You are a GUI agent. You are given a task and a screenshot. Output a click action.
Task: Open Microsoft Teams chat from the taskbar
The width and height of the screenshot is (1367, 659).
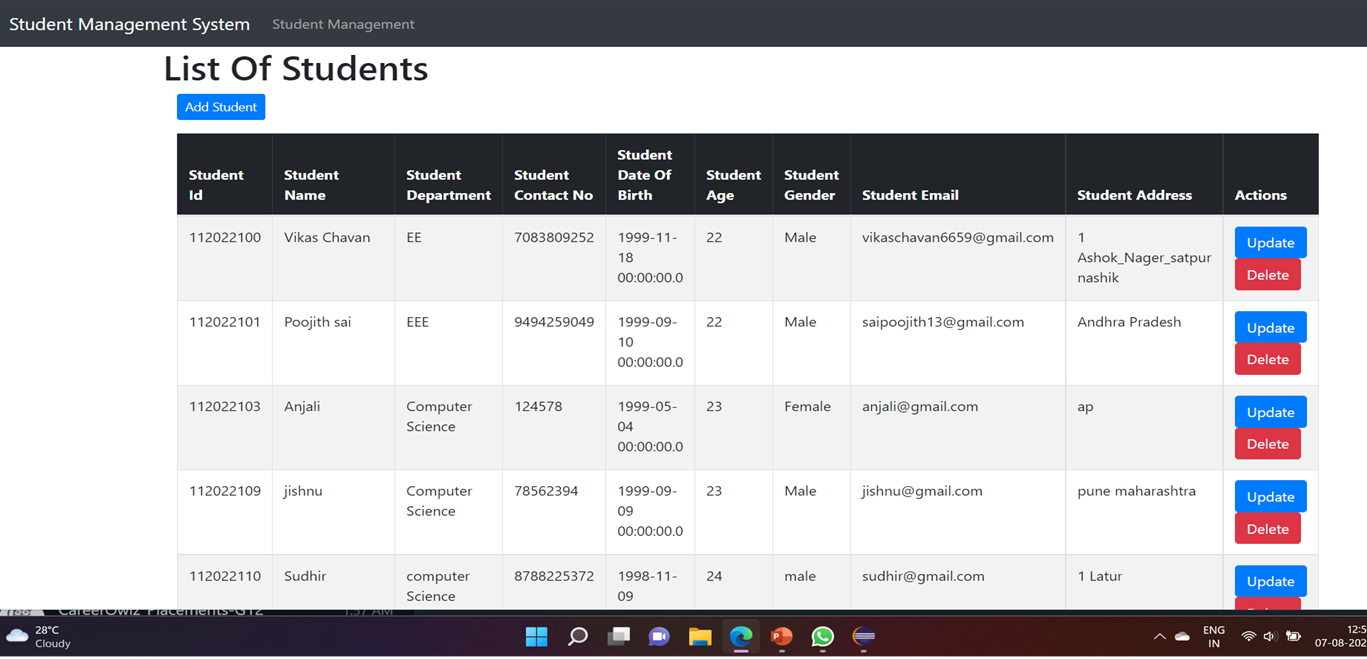tap(659, 637)
